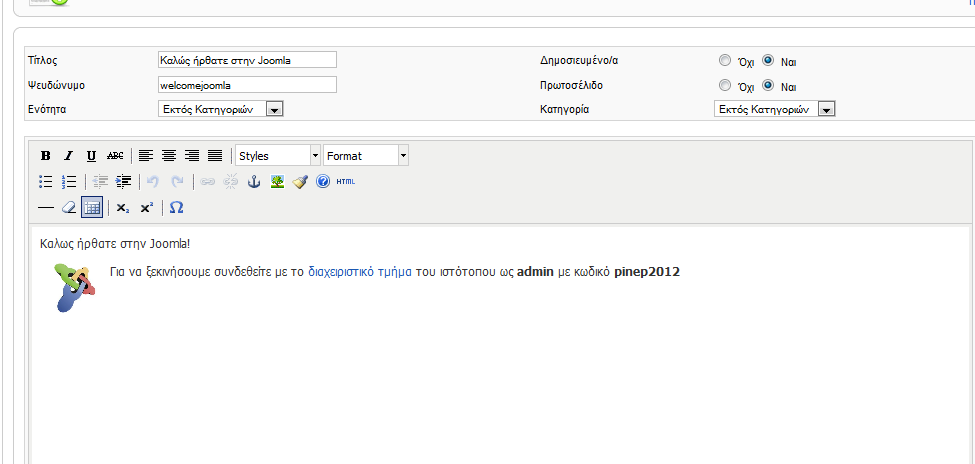Align text right

[x=192, y=155]
